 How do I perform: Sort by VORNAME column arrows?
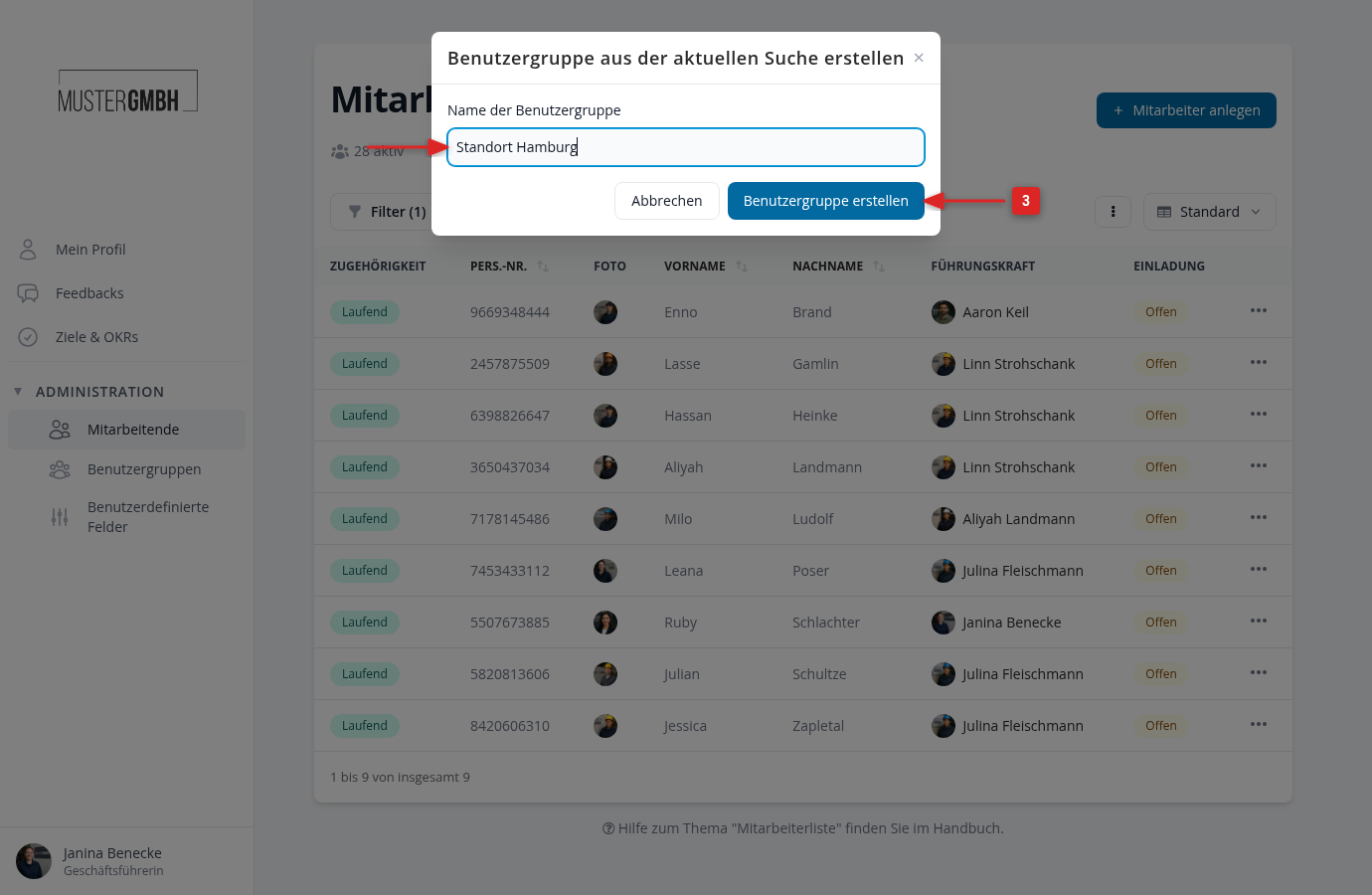[742, 267]
